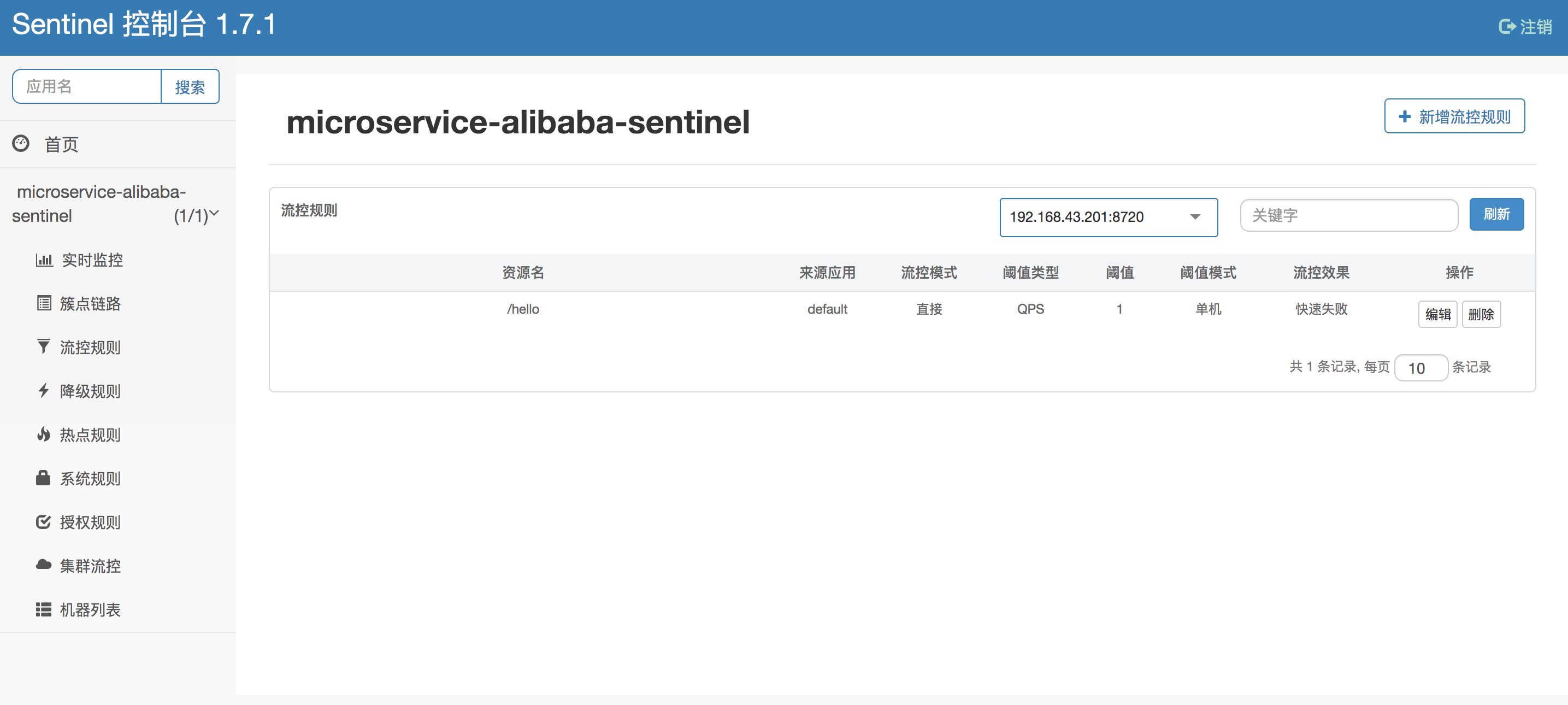Click the real-time monitoring bar chart icon
The image size is (1568, 705).
click(44, 260)
